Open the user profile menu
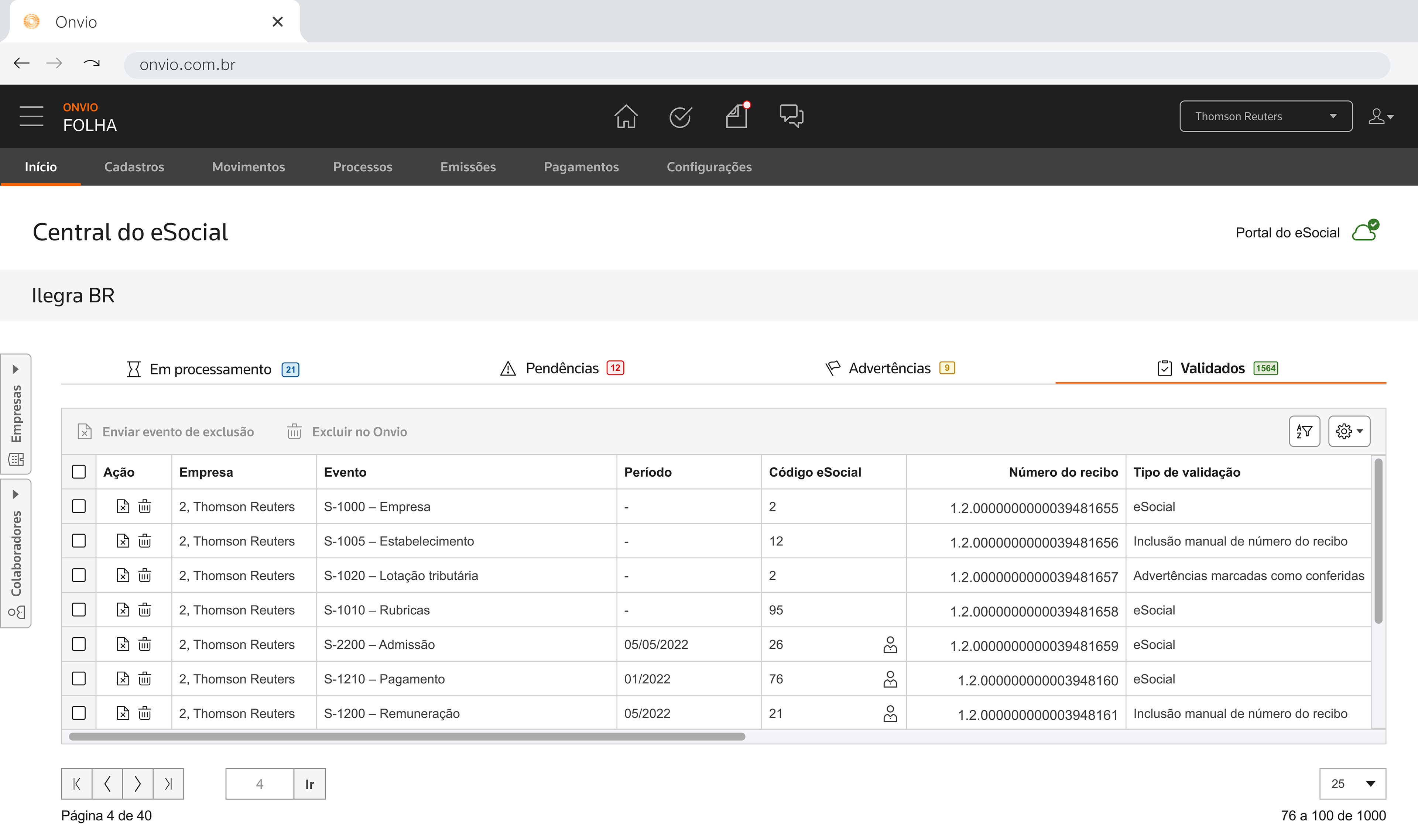This screenshot has height=840, width=1418. tap(1381, 117)
